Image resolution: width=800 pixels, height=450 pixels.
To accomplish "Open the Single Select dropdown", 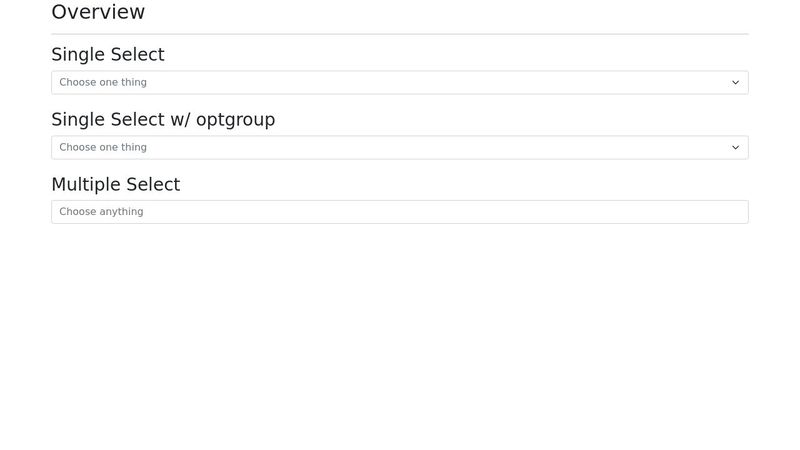I will click(x=399, y=83).
